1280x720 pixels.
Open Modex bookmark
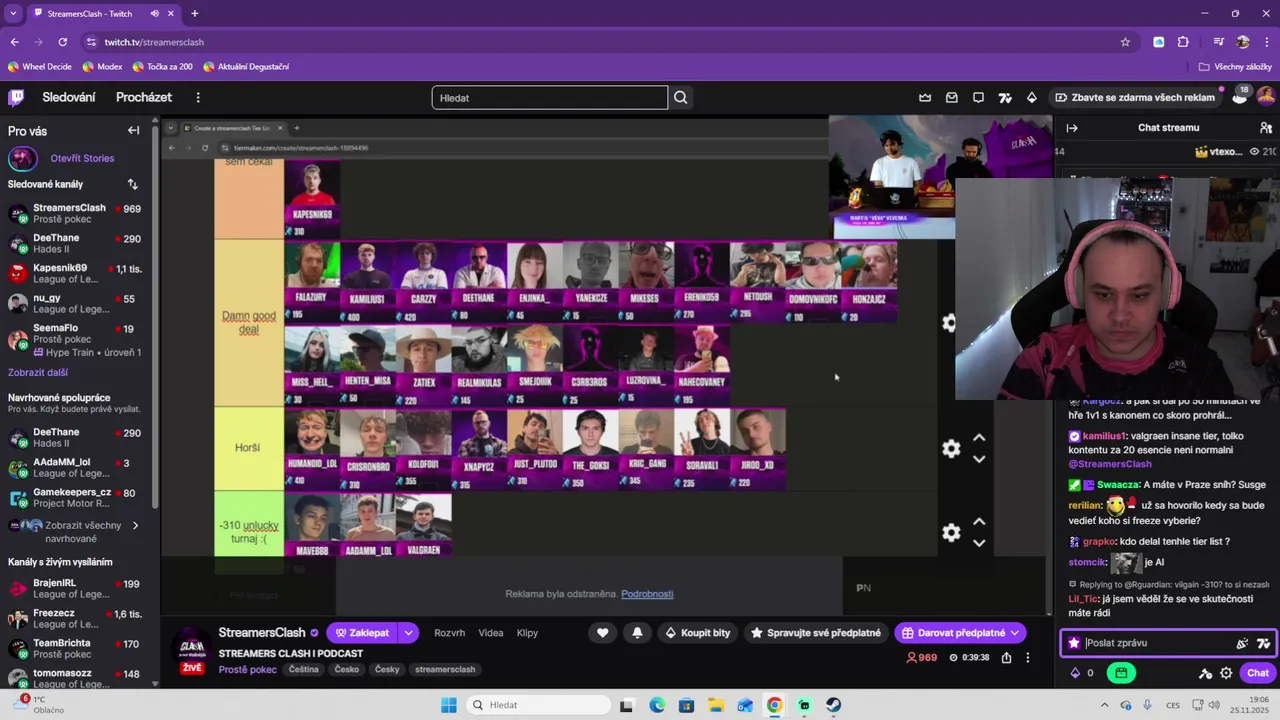click(x=103, y=67)
